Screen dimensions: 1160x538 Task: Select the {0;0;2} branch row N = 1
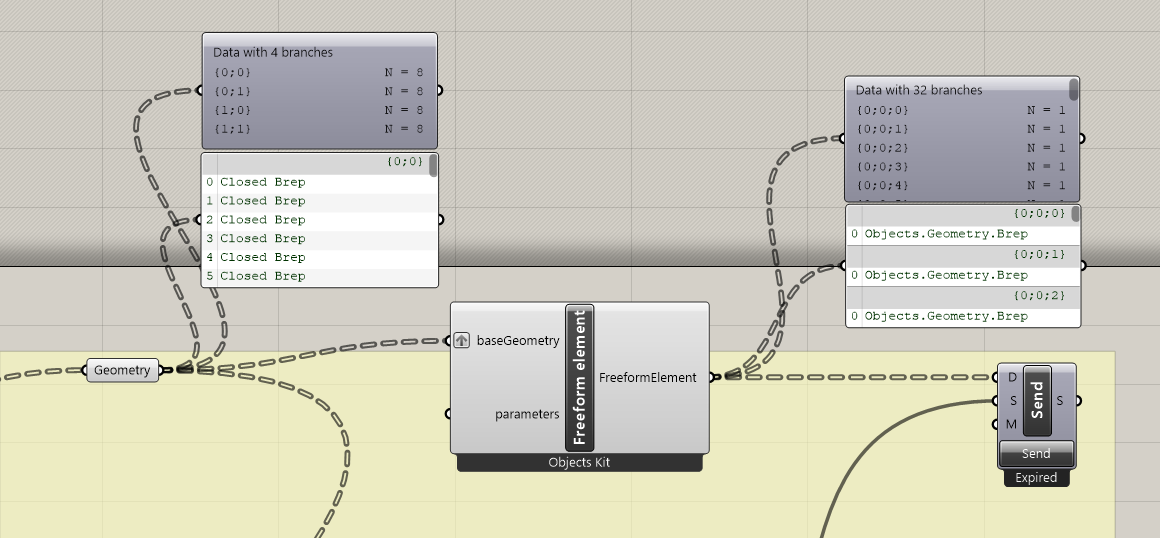click(962, 148)
